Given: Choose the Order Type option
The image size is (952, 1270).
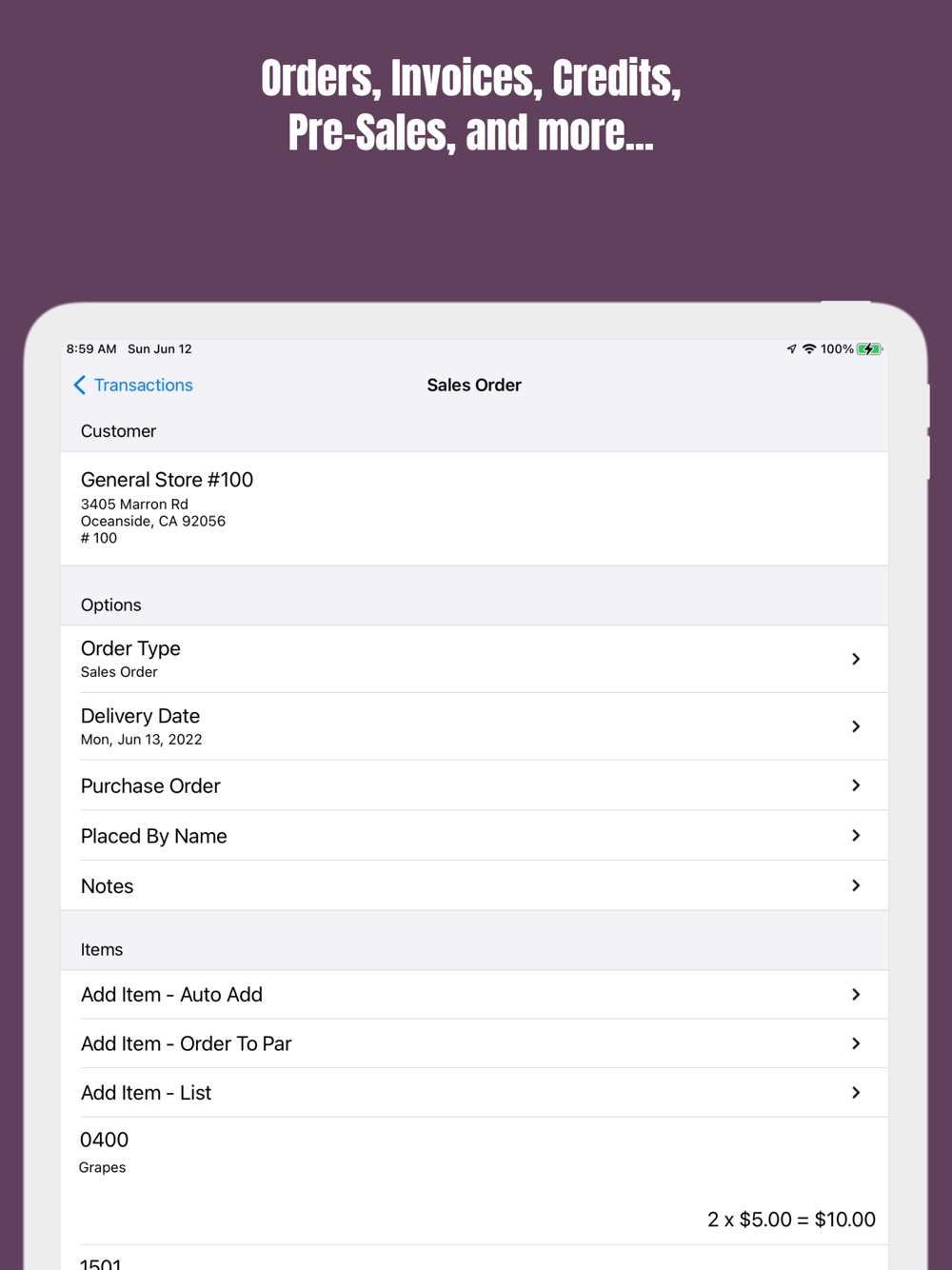Looking at the screenshot, I should point(474,659).
